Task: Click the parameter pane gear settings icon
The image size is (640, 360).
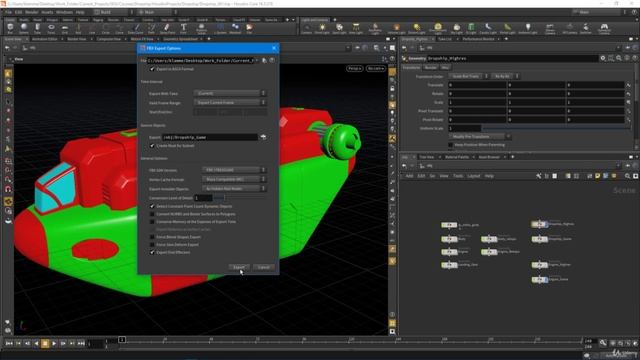Action: point(603,58)
